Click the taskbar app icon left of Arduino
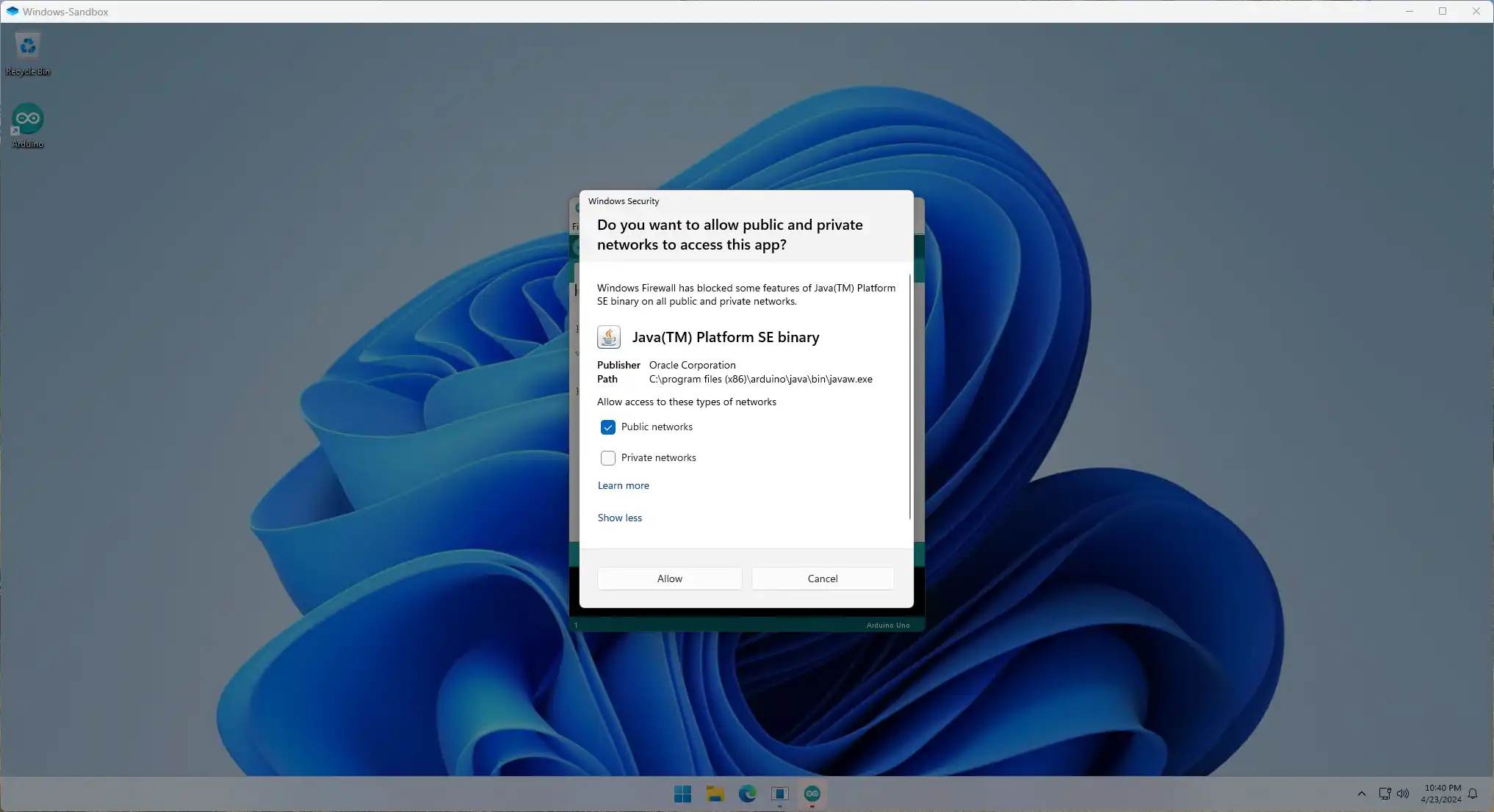1494x812 pixels. click(x=779, y=794)
